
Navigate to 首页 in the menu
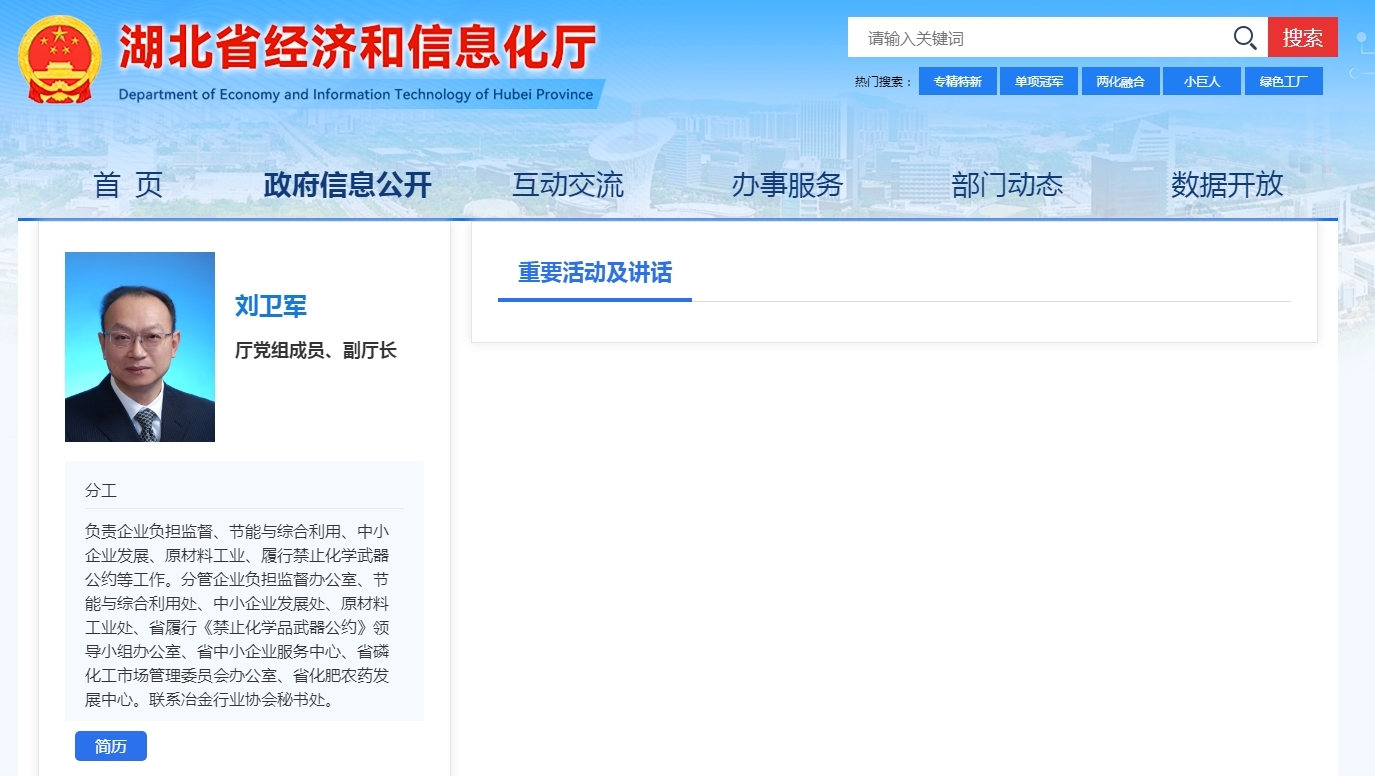(x=128, y=184)
